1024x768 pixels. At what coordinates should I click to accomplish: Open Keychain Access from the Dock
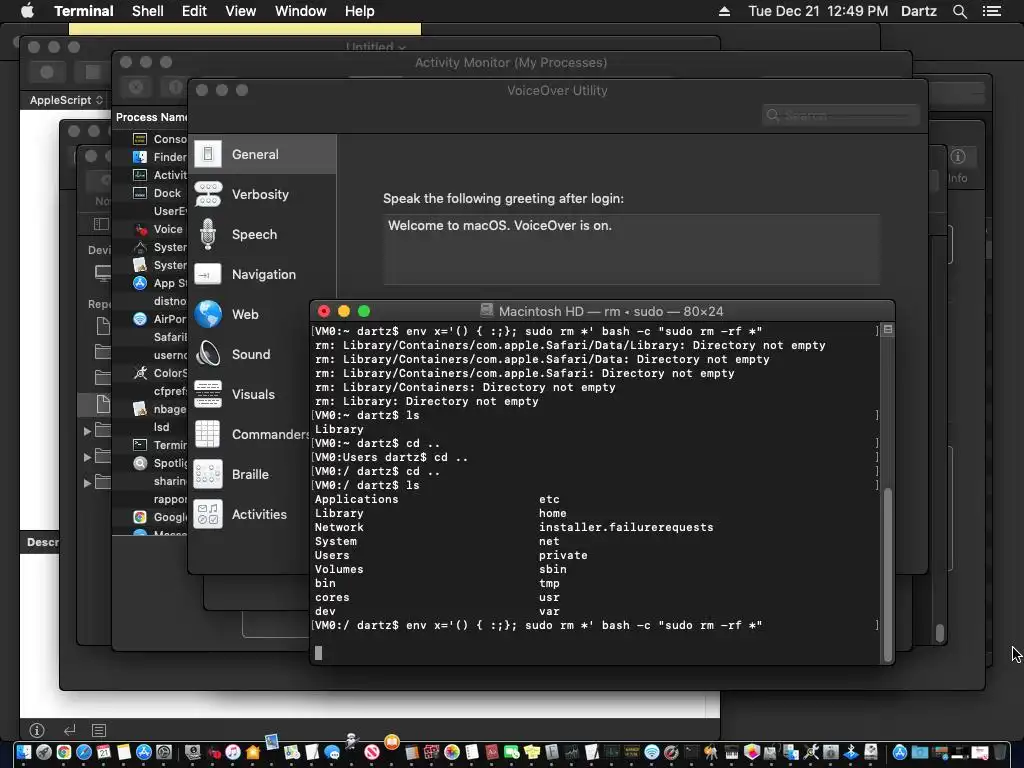(712, 752)
